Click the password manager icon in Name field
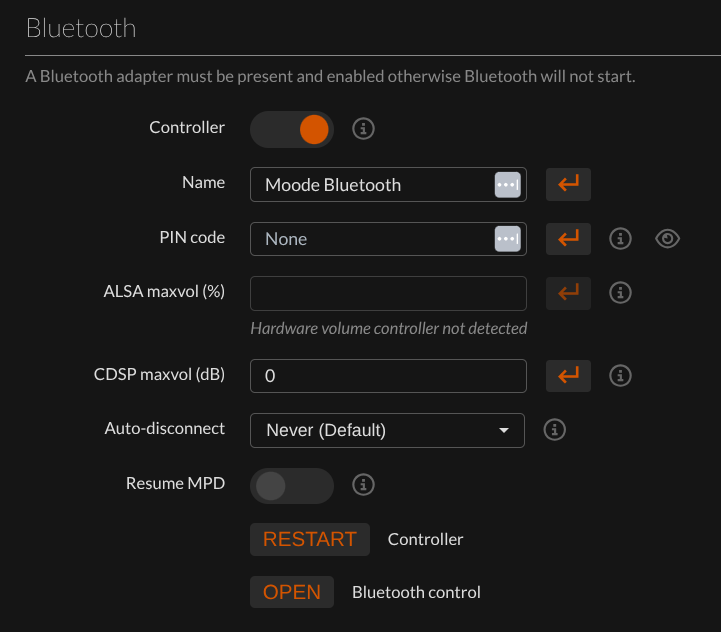 (x=508, y=185)
